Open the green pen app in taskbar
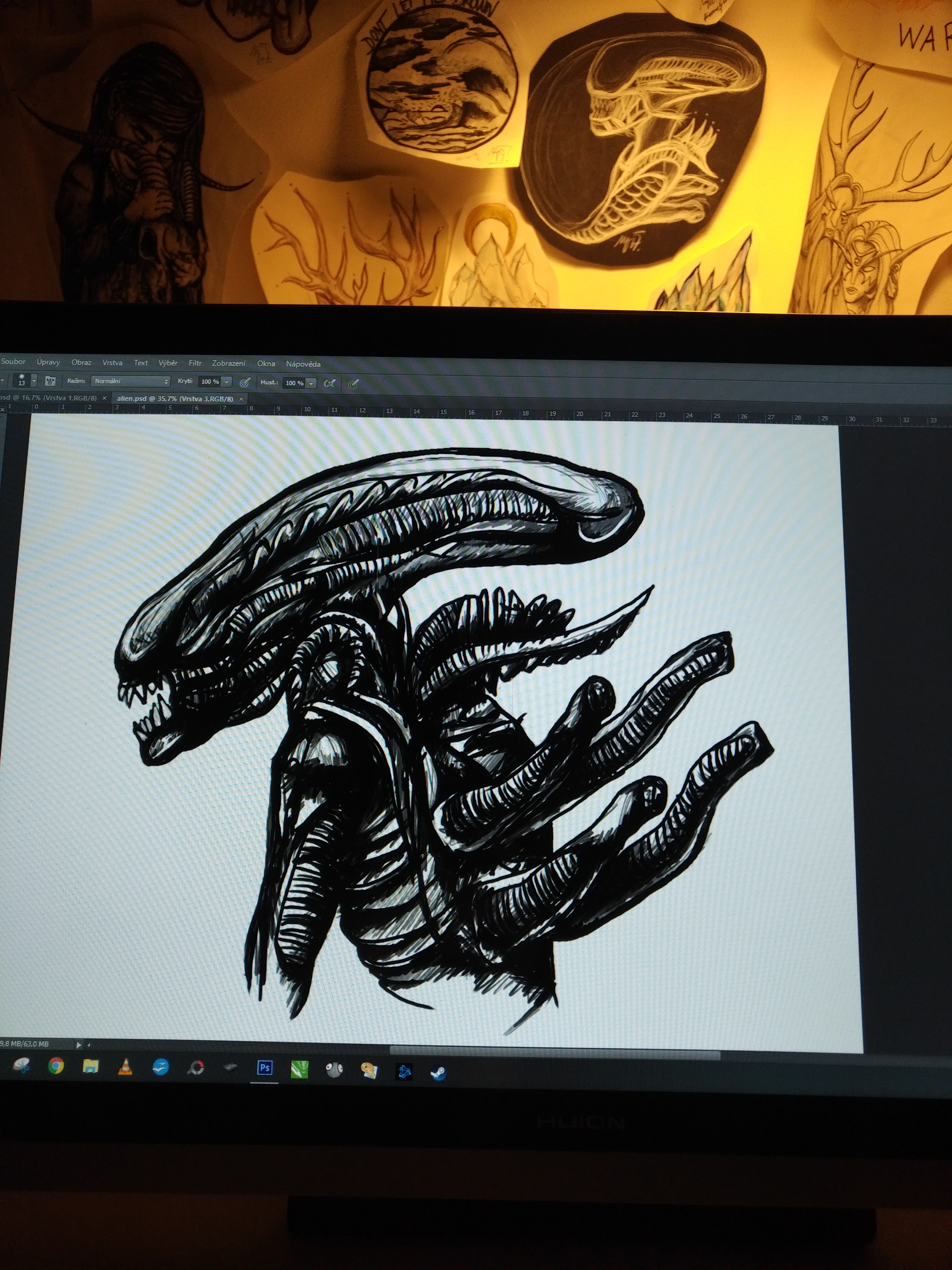Viewport: 952px width, 1270px height. [x=300, y=1069]
